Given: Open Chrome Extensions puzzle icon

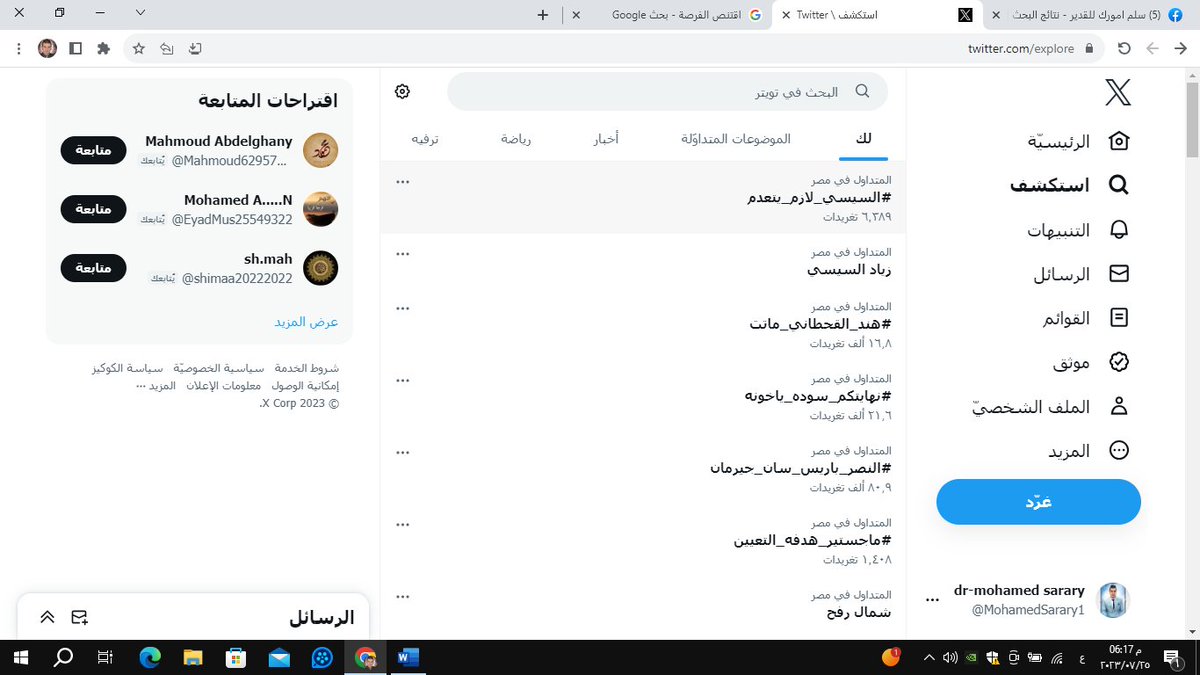Looking at the screenshot, I should point(103,48).
